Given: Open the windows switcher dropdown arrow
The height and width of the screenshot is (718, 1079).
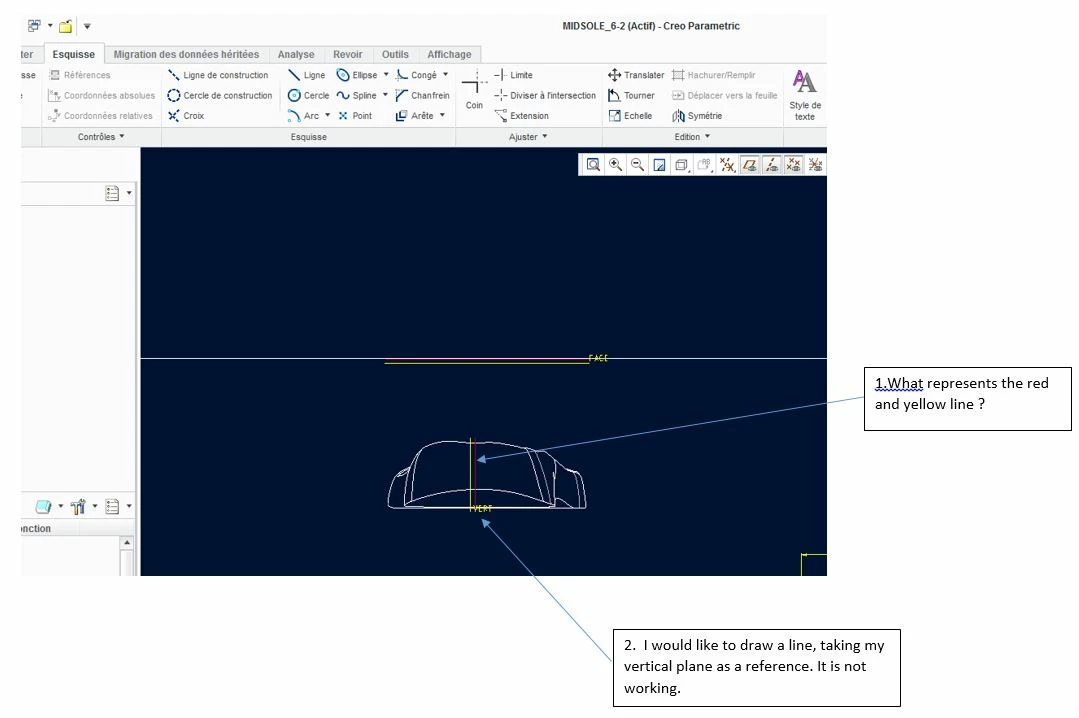Looking at the screenshot, I should coord(50,26).
